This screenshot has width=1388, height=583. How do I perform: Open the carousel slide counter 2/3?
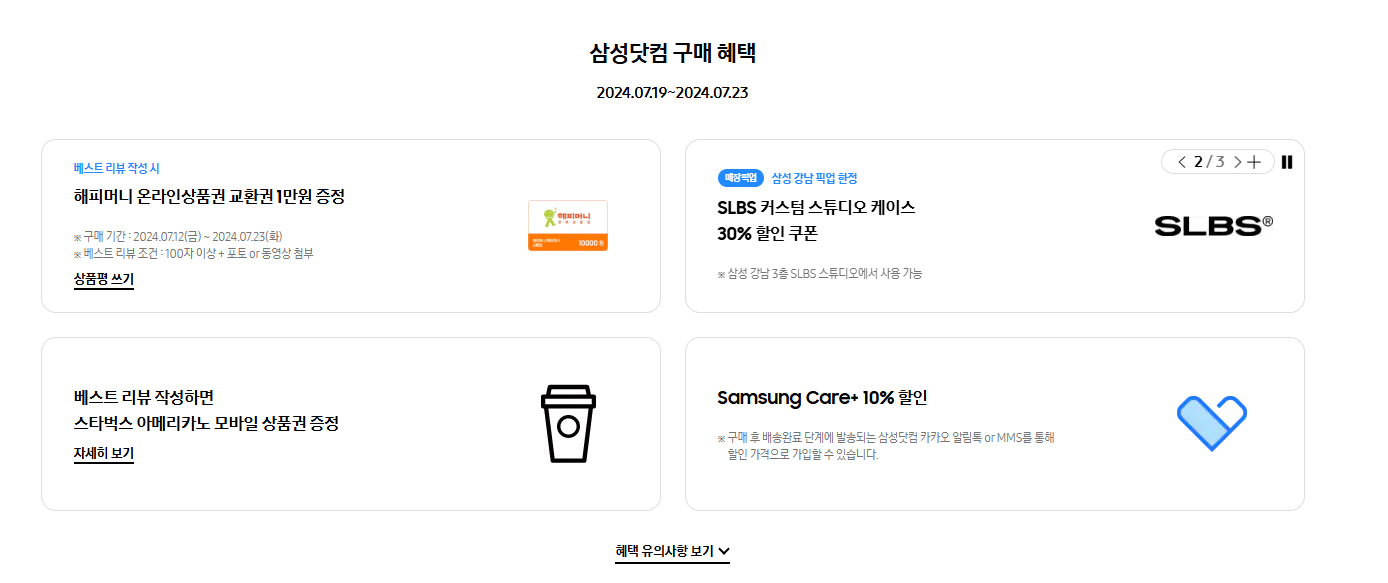[x=1207, y=162]
